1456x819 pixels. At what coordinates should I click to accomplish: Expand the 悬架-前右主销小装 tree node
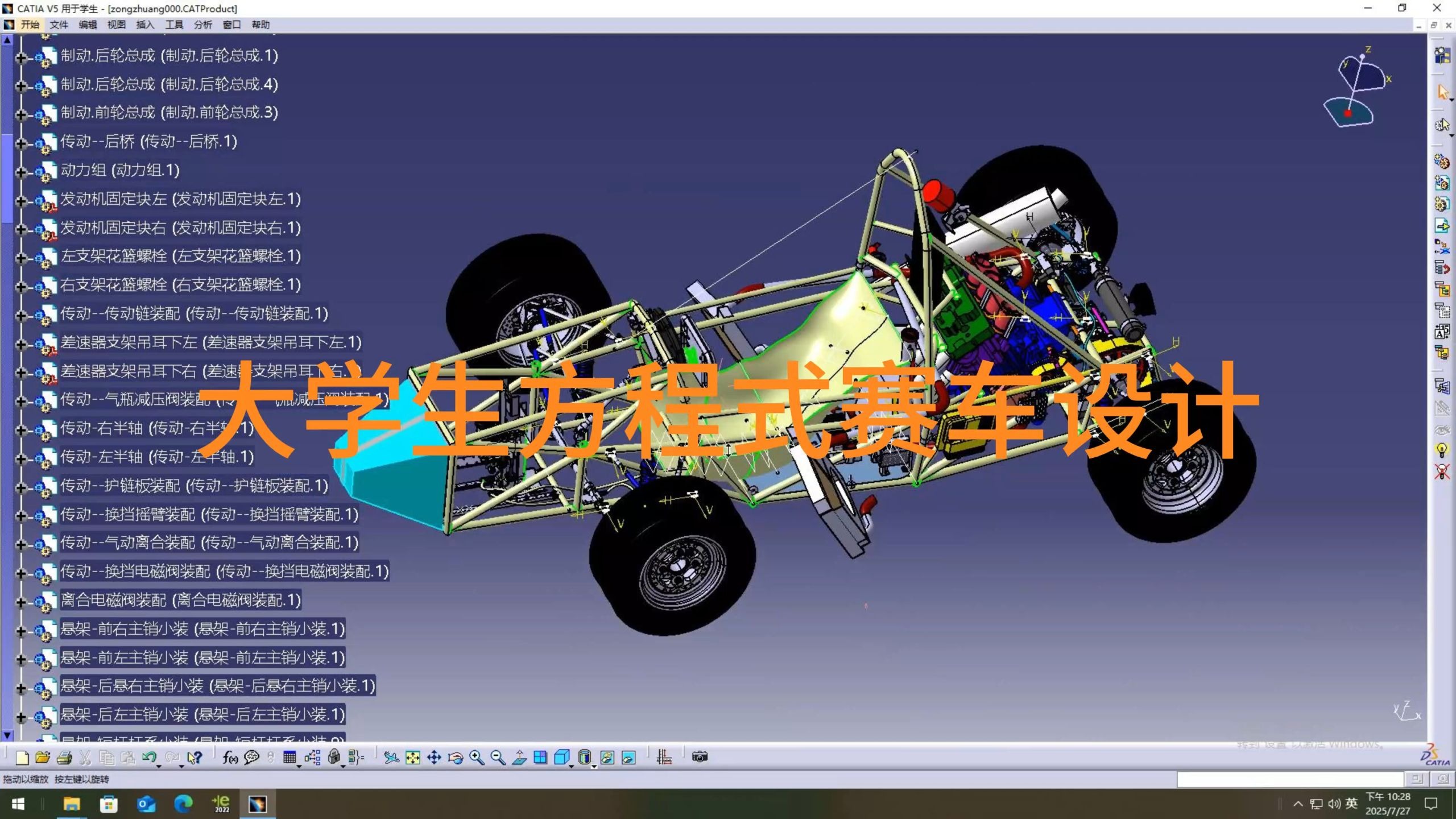point(20,631)
